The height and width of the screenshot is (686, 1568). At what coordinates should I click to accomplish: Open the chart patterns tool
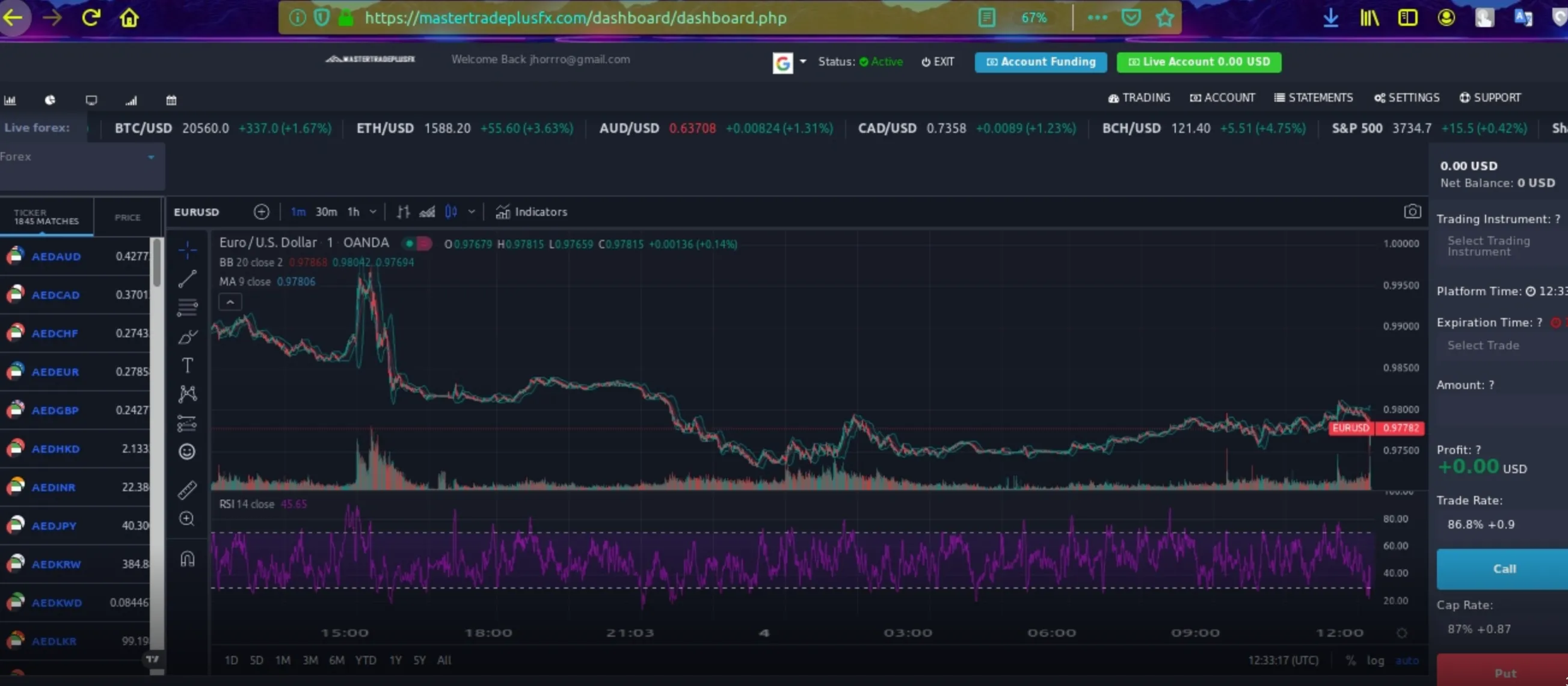point(188,394)
